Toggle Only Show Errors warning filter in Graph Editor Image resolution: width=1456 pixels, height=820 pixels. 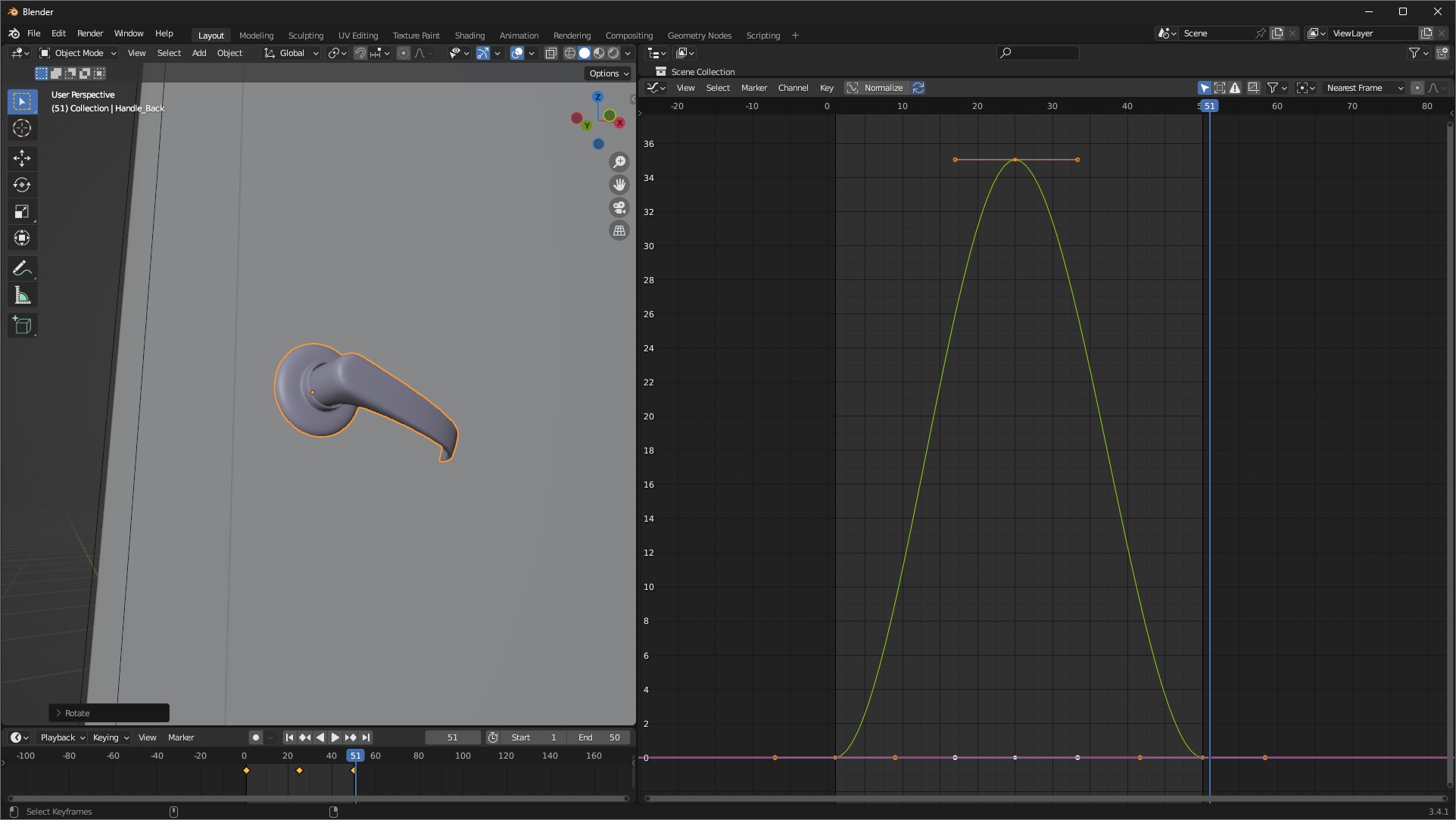[1236, 88]
